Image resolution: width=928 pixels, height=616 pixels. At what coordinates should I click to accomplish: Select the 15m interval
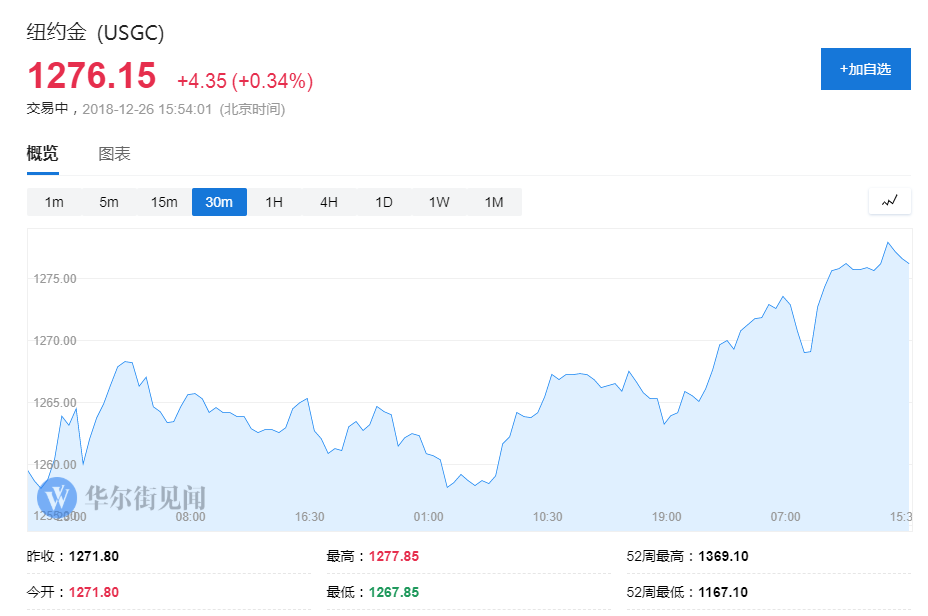coord(164,202)
